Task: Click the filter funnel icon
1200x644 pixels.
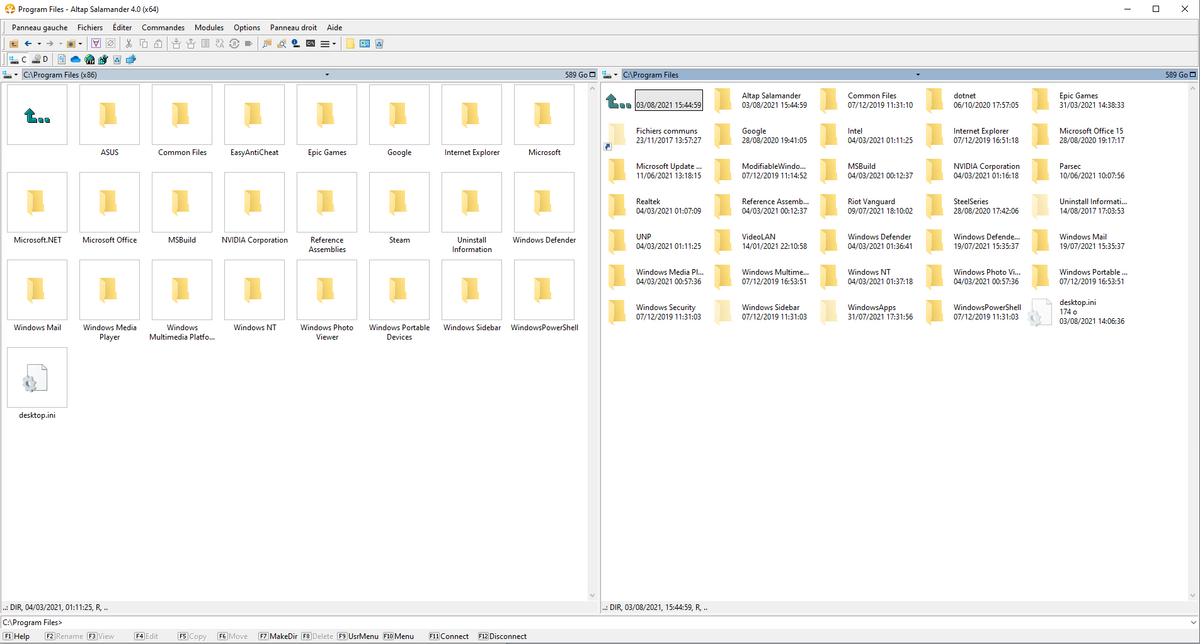Action: pyautogui.click(x=96, y=44)
